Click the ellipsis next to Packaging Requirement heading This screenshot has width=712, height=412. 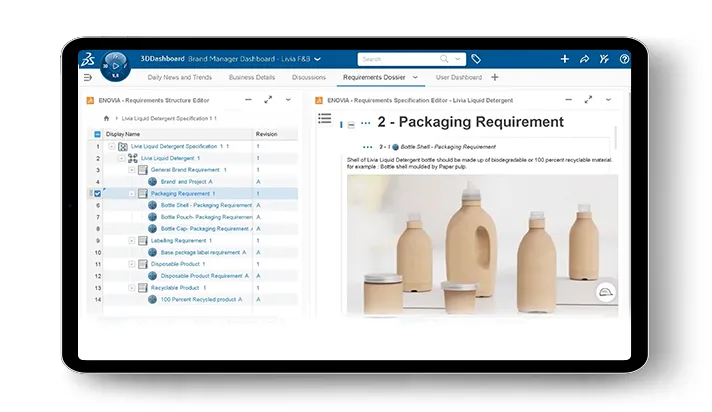(366, 123)
